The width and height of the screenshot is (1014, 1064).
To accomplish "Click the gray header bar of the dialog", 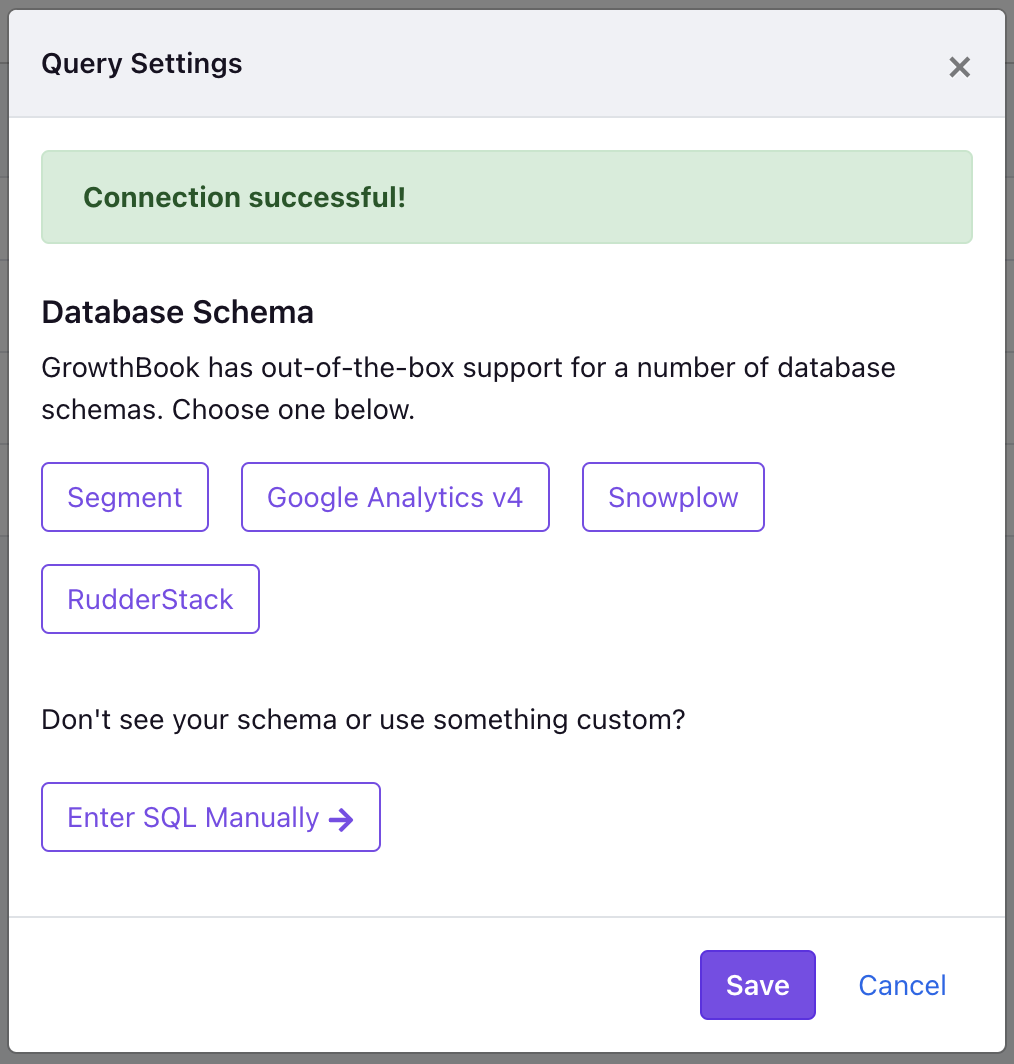I will coord(507,64).
